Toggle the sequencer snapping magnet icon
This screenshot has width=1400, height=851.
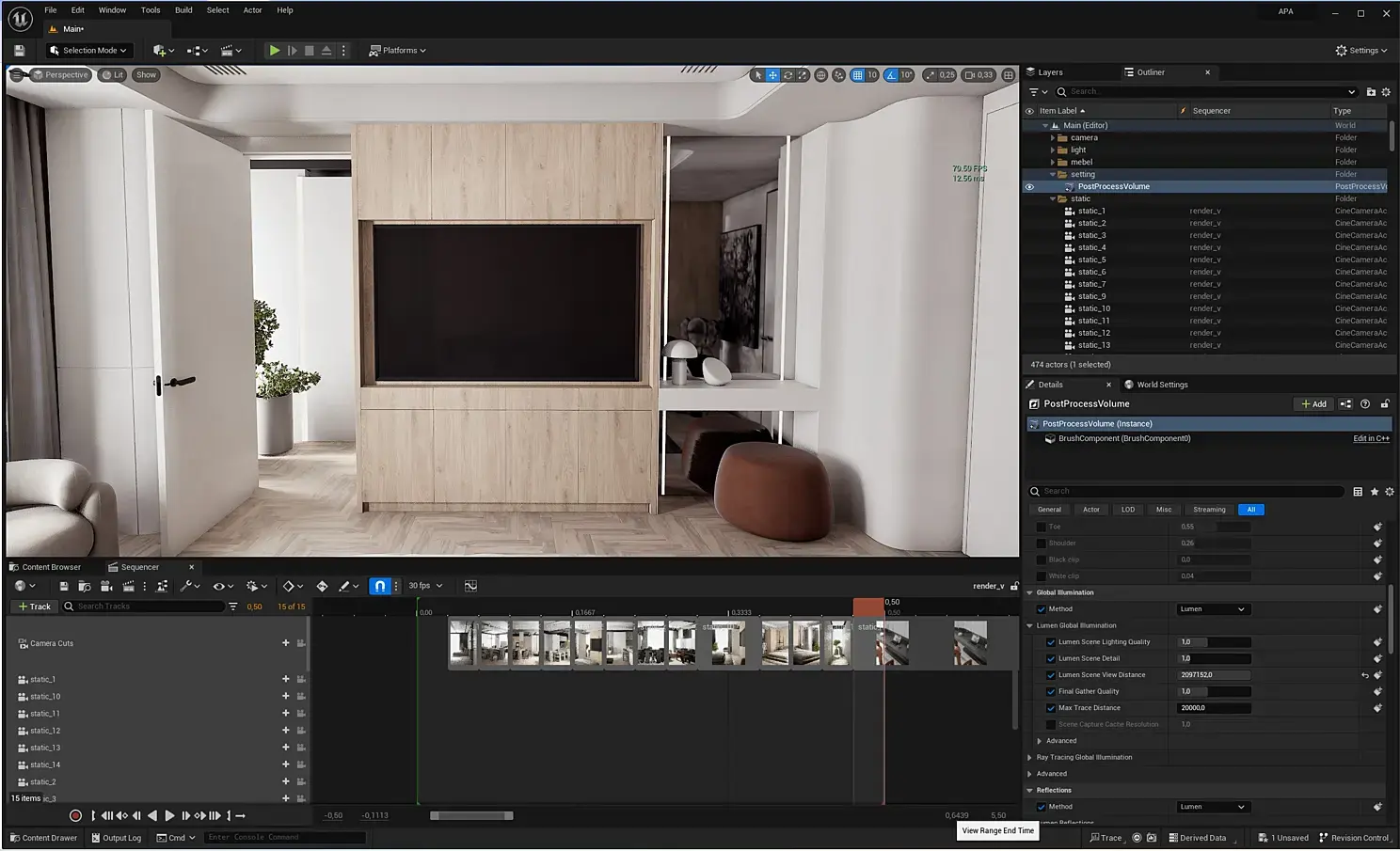pyautogui.click(x=379, y=586)
